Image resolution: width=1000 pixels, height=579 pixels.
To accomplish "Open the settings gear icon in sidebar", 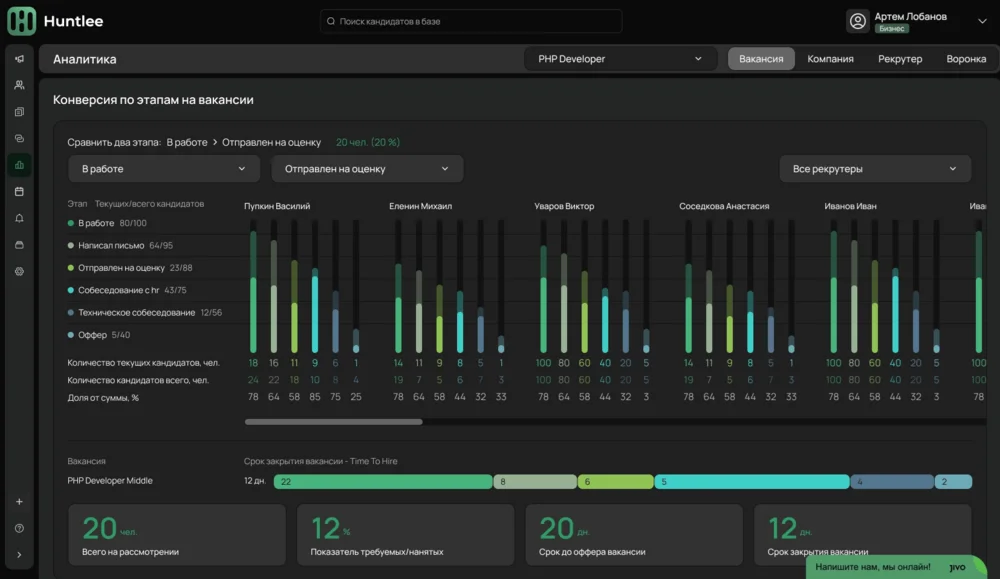I will coord(19,271).
